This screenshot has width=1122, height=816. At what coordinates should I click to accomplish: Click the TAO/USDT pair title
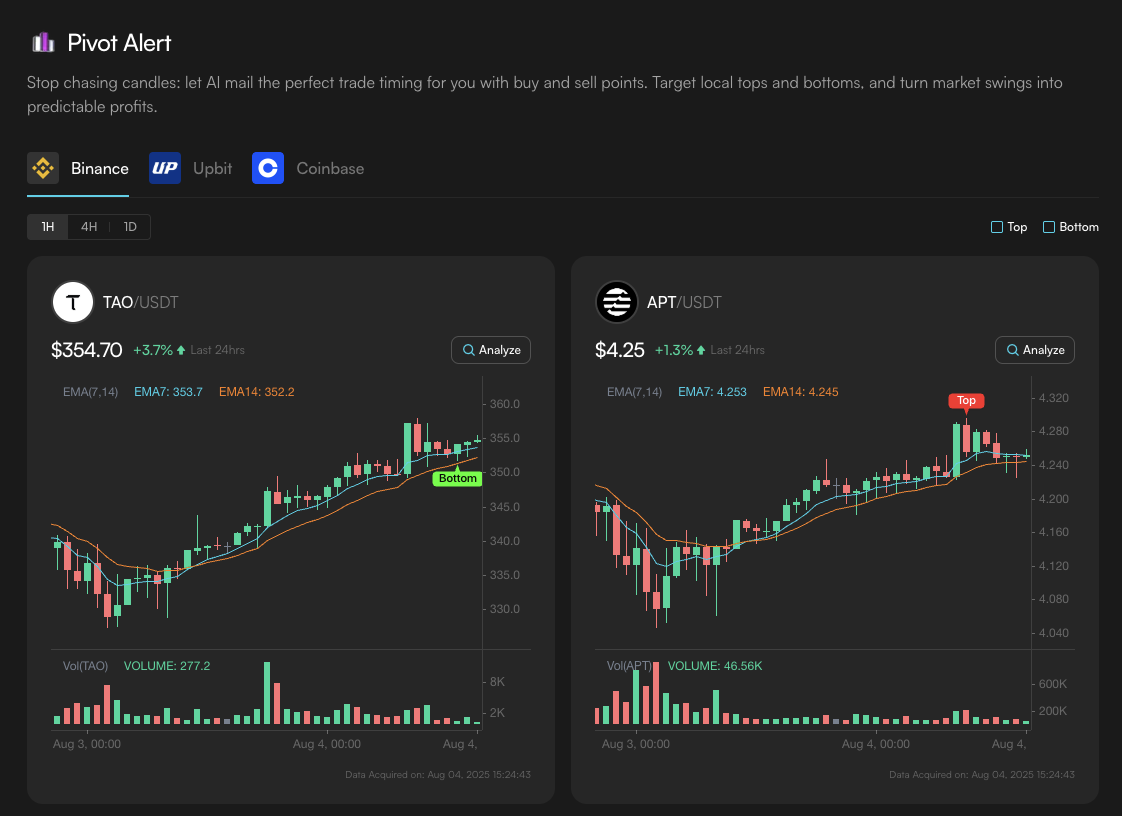click(141, 302)
